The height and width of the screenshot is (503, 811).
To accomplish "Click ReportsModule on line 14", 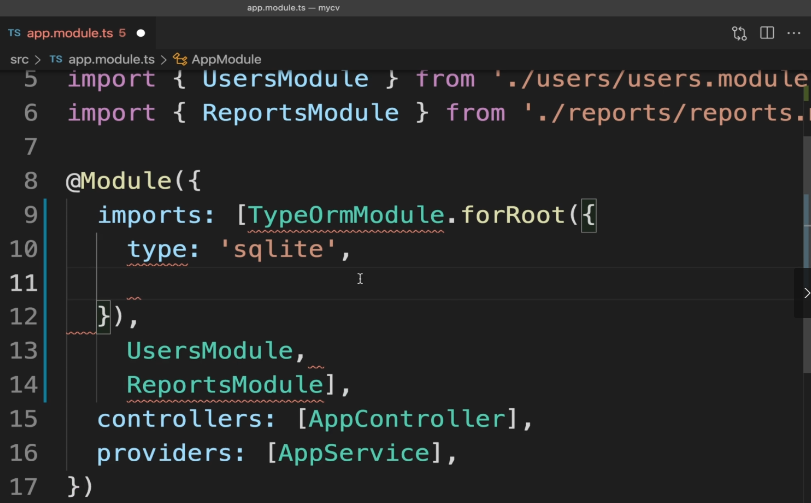I will [x=225, y=385].
